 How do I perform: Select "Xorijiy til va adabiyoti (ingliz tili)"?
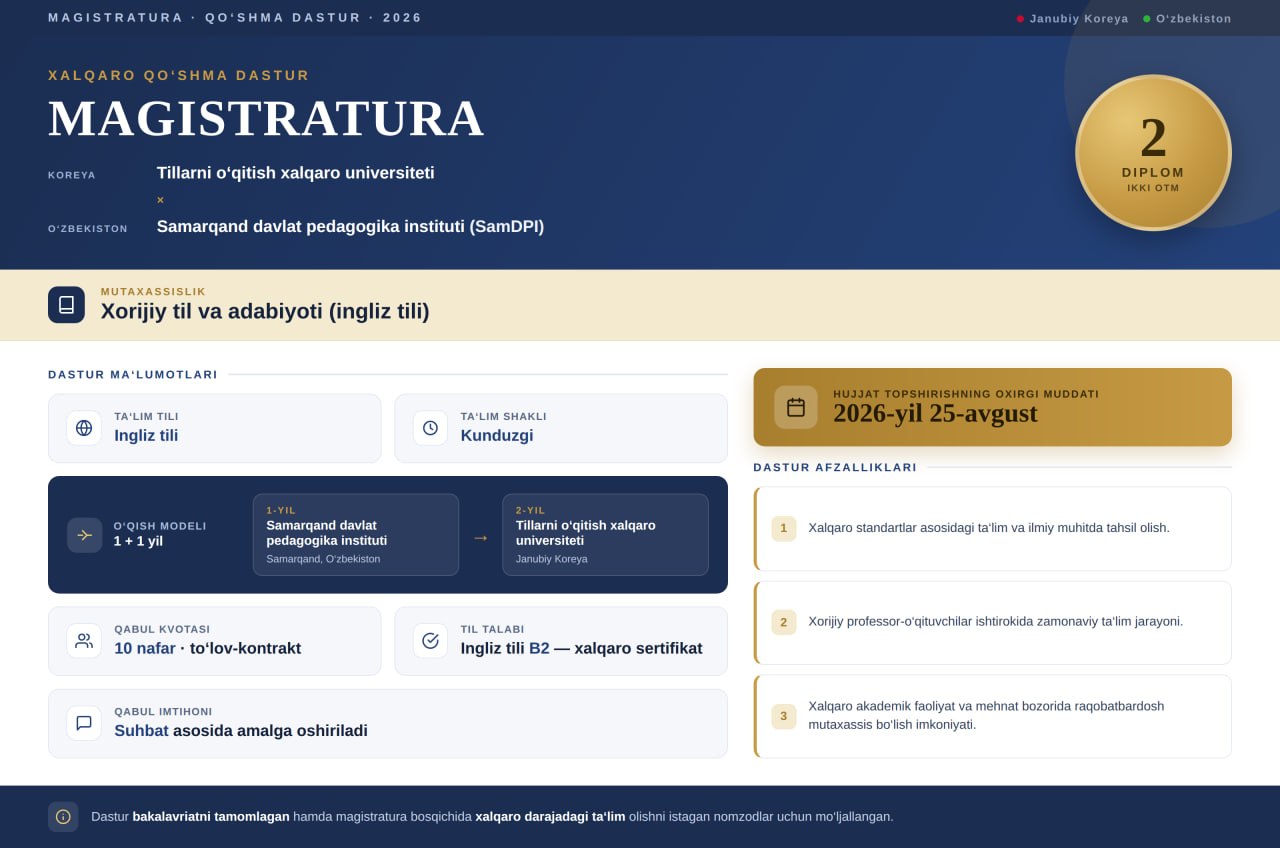(265, 312)
